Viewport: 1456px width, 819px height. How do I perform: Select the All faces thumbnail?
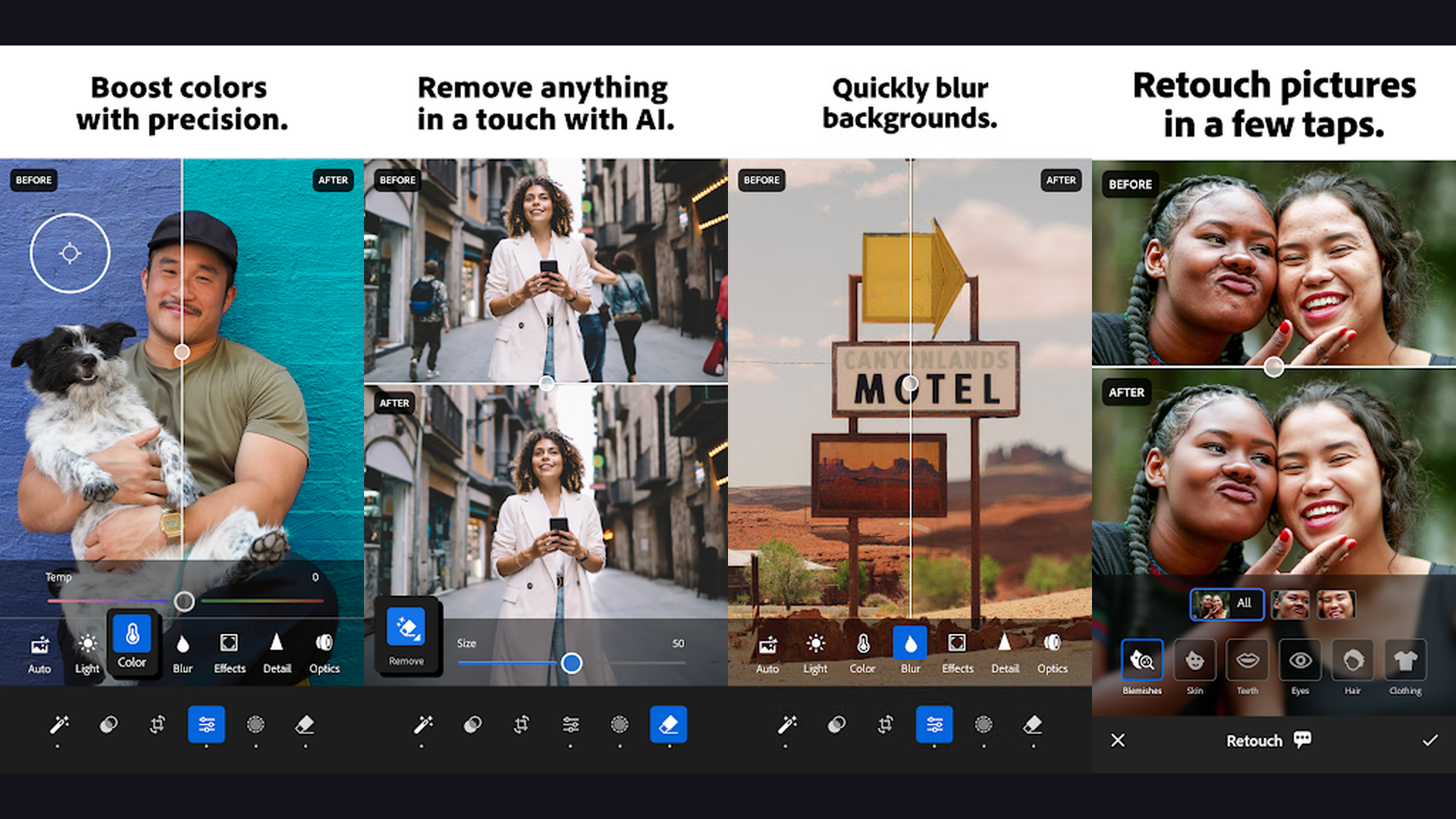click(x=1226, y=604)
